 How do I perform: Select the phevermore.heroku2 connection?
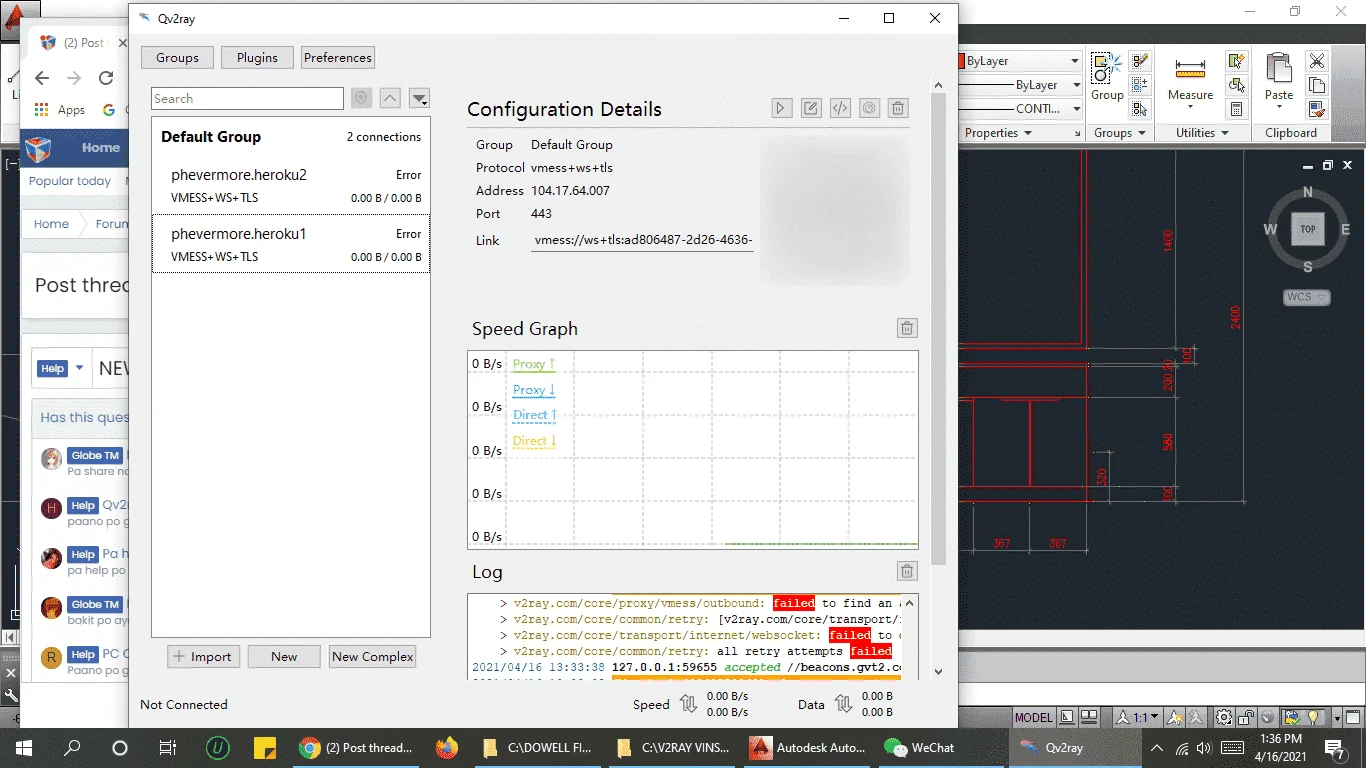tap(291, 185)
